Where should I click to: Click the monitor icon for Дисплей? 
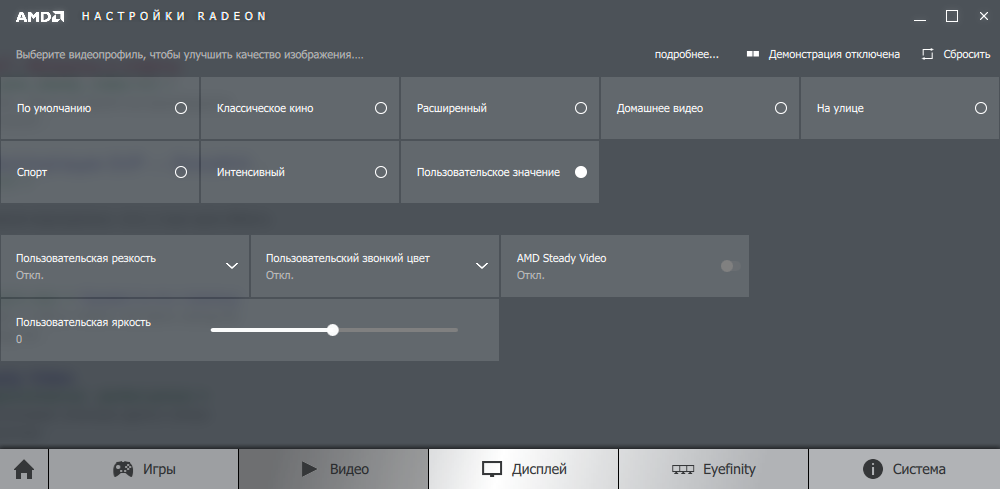(491, 469)
